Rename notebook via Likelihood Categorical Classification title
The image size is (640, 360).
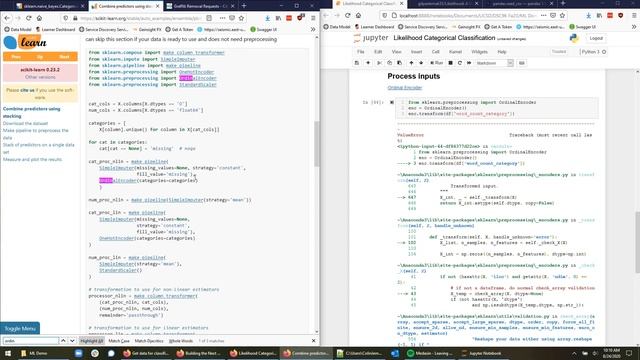(444, 38)
